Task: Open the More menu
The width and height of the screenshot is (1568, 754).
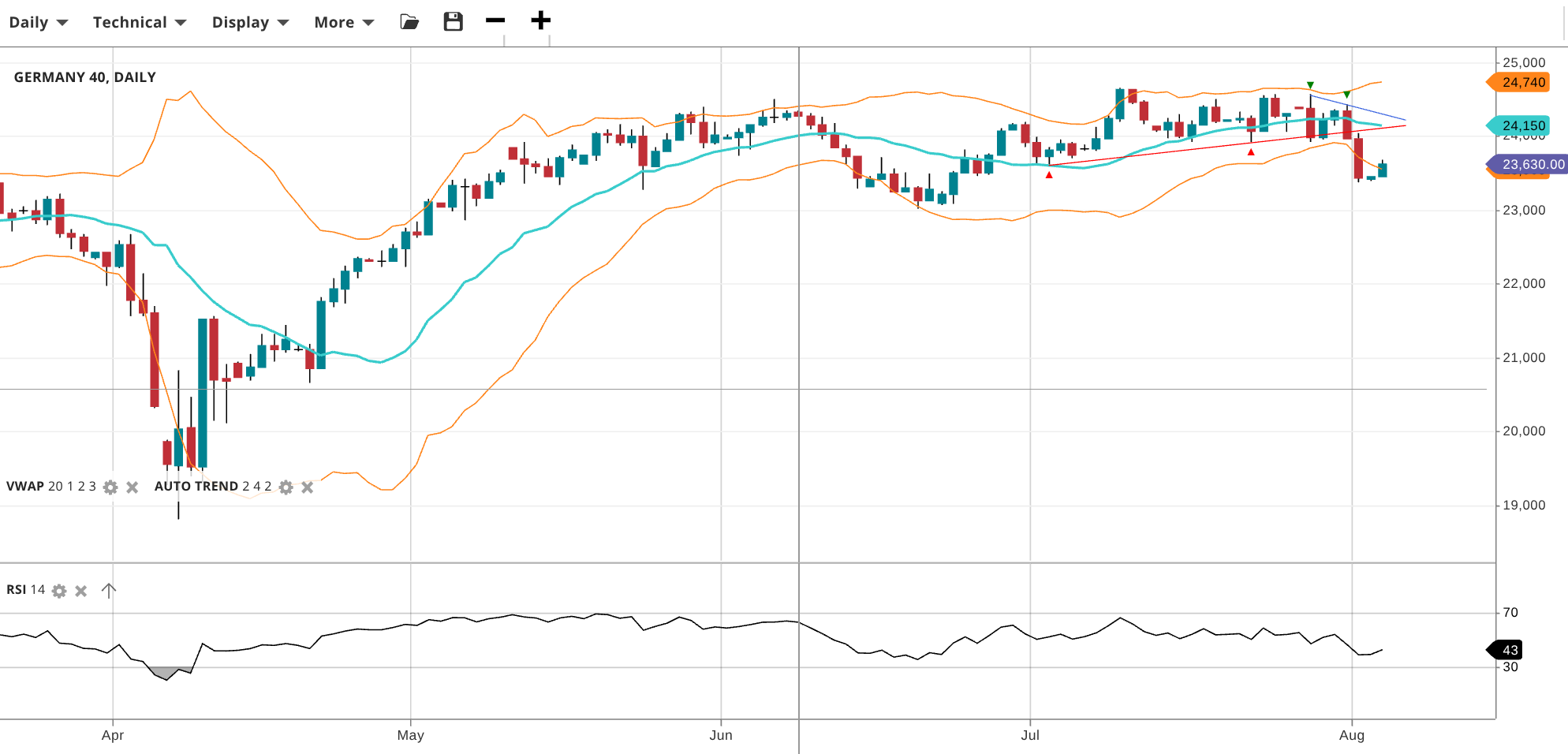Action: [343, 22]
